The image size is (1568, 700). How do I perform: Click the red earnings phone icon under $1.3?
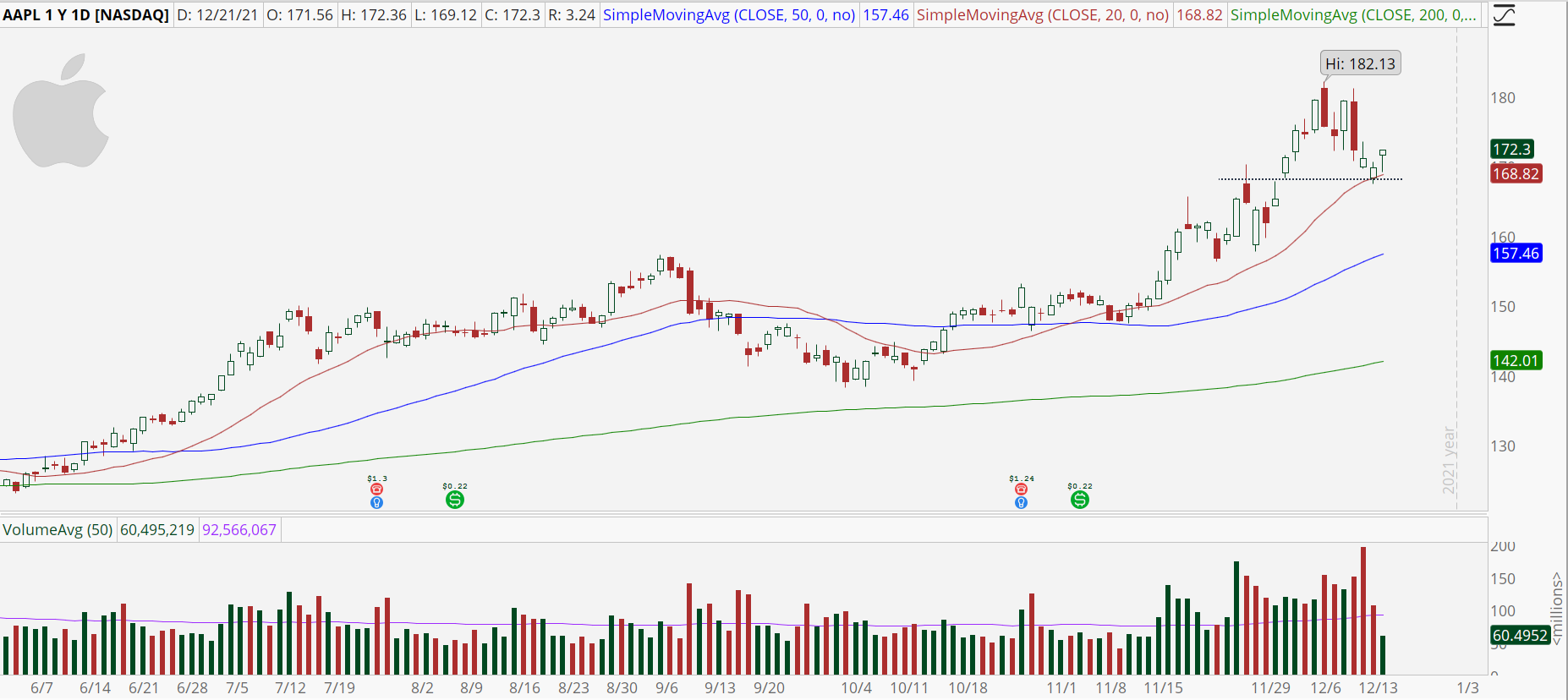pos(377,489)
